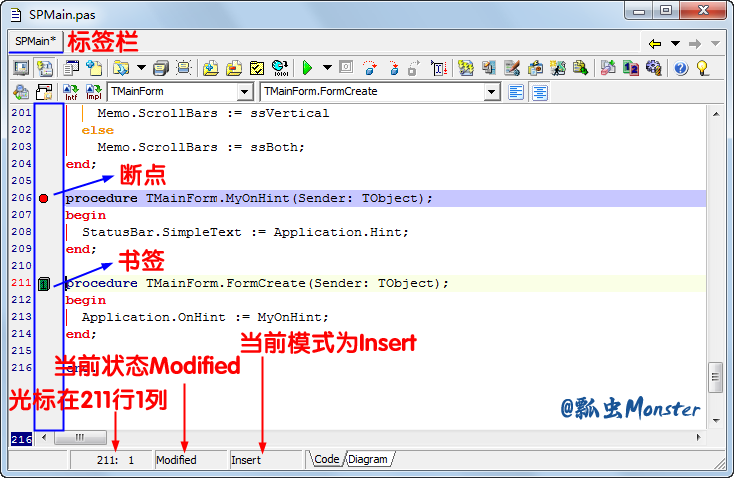Image resolution: width=734 pixels, height=478 pixels.
Task: Click the Modified status panel
Action: [x=191, y=460]
